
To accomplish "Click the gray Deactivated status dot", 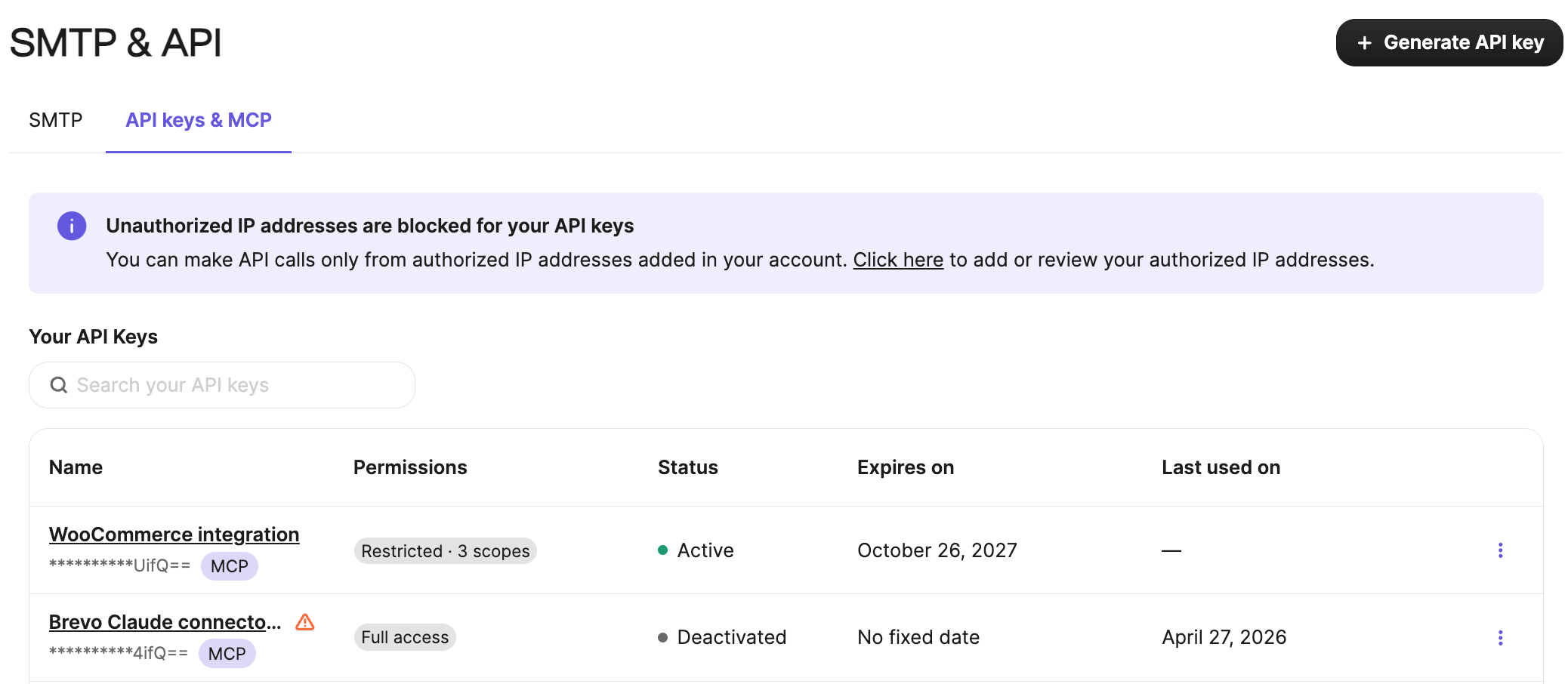I will (663, 638).
